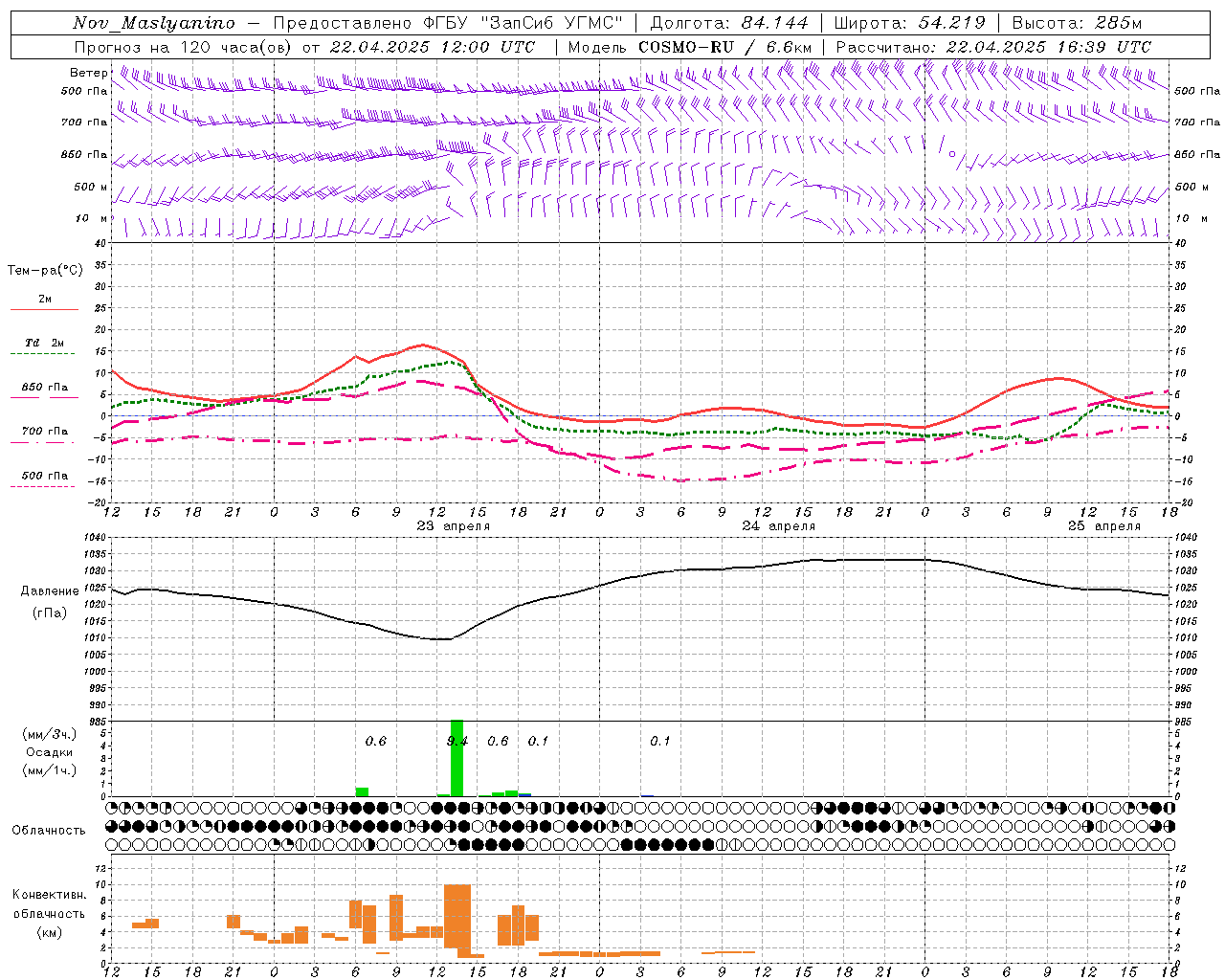Click the Давление pressure panel label
Screen dimensions: 1225x980
(x=50, y=591)
